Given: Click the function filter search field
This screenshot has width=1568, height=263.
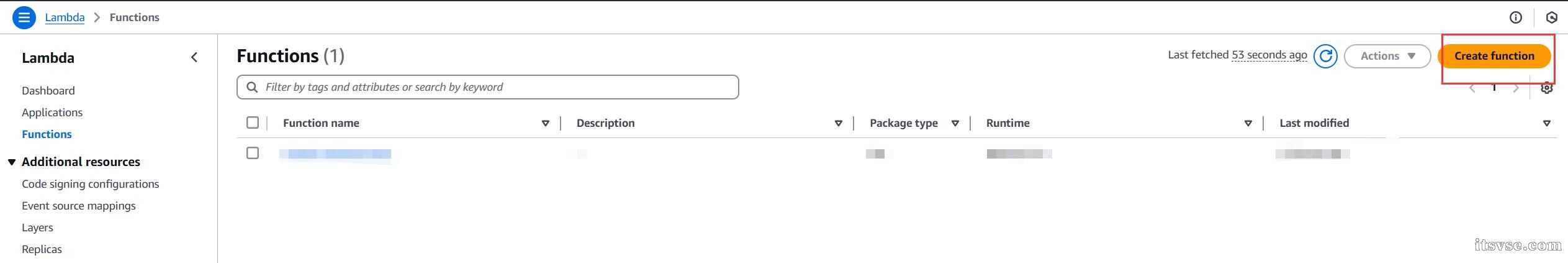Looking at the screenshot, I should [x=488, y=87].
